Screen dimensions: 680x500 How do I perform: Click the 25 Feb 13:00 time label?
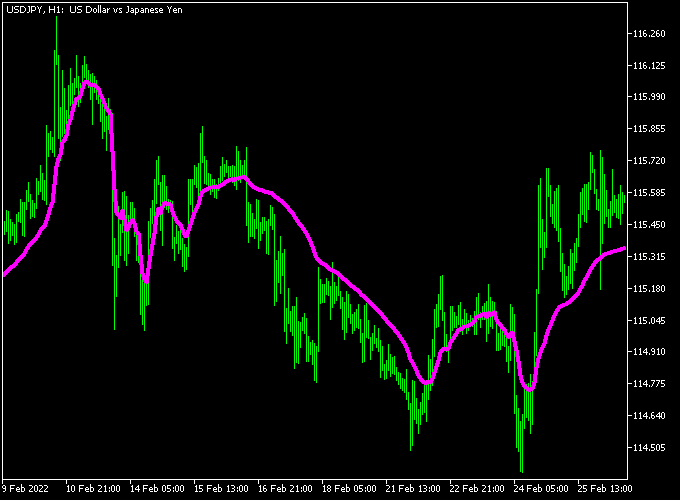pyautogui.click(x=605, y=489)
